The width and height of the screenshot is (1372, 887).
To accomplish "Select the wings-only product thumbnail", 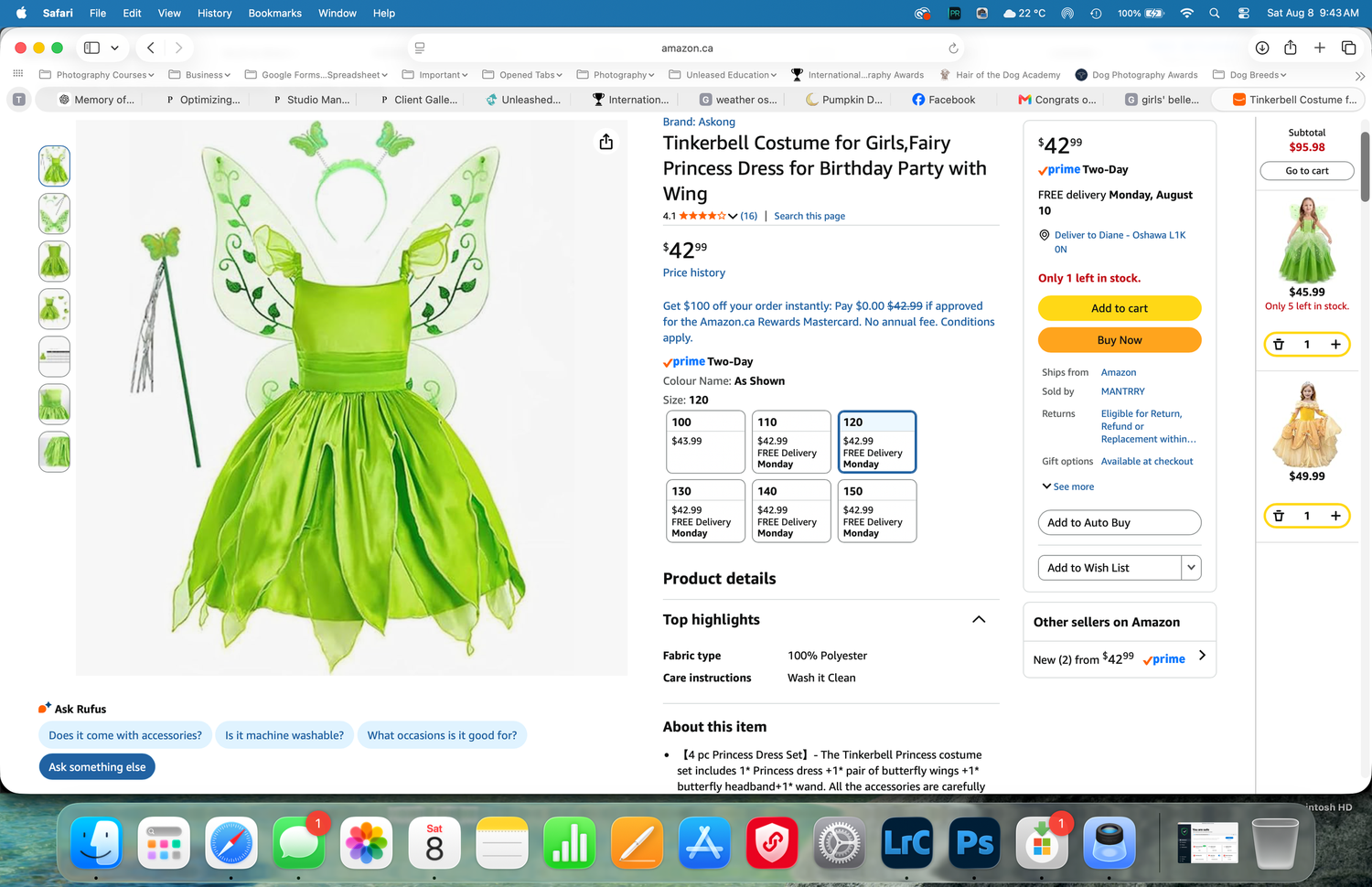I will click(54, 214).
